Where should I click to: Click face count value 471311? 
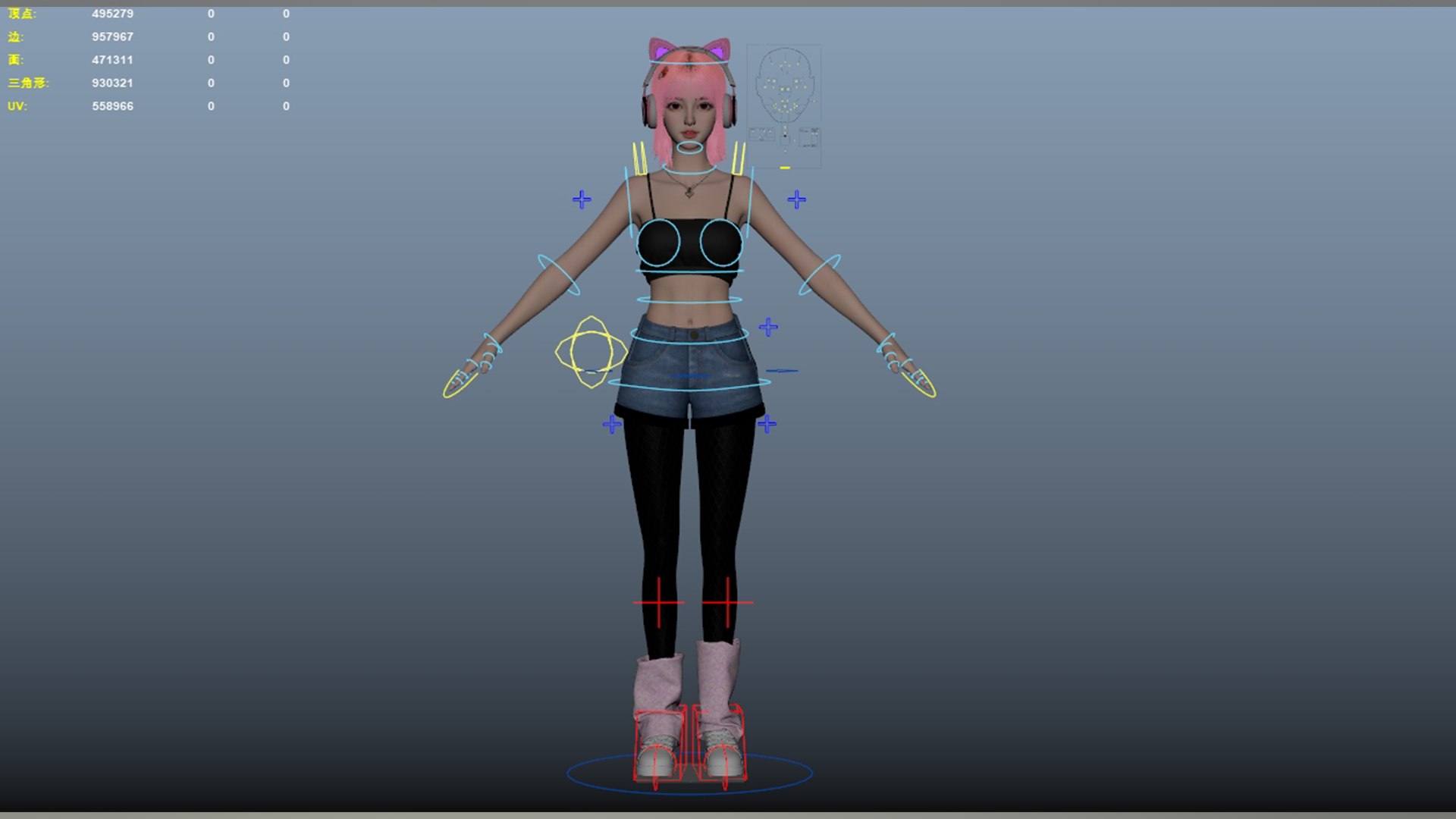[x=113, y=59]
